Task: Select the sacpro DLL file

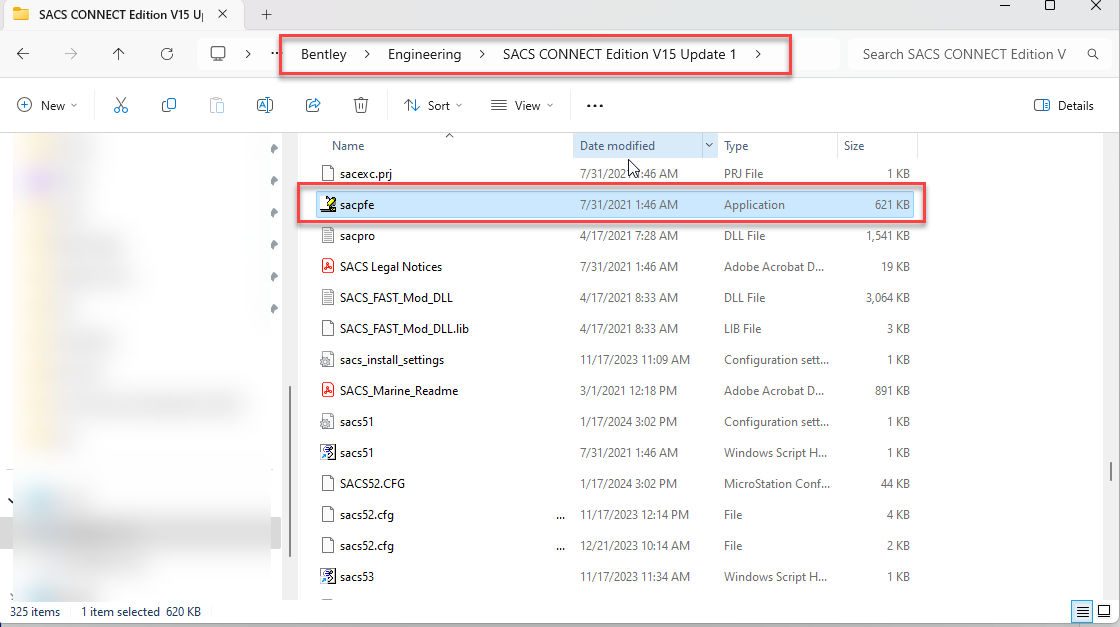Action: [614, 236]
